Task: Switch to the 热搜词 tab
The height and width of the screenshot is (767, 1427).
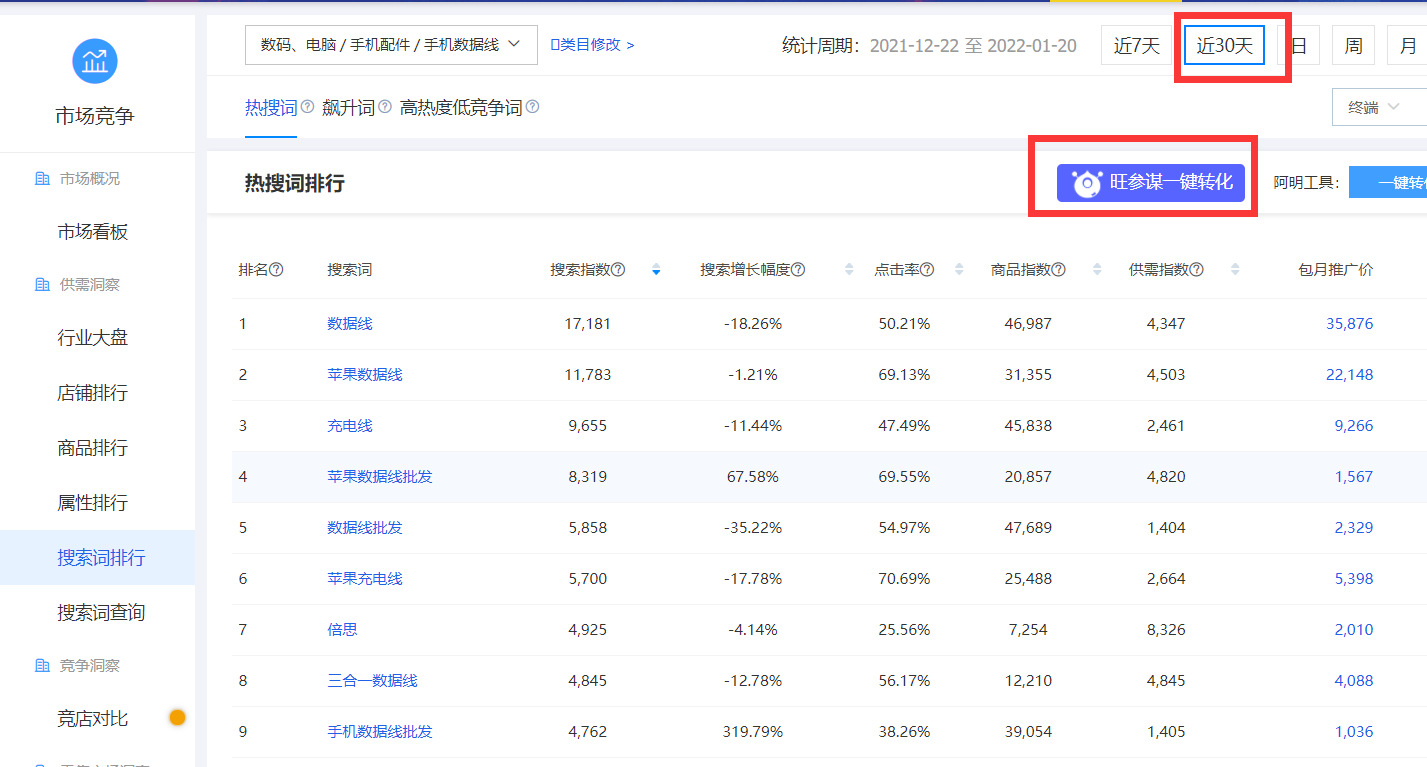Action: [271, 107]
